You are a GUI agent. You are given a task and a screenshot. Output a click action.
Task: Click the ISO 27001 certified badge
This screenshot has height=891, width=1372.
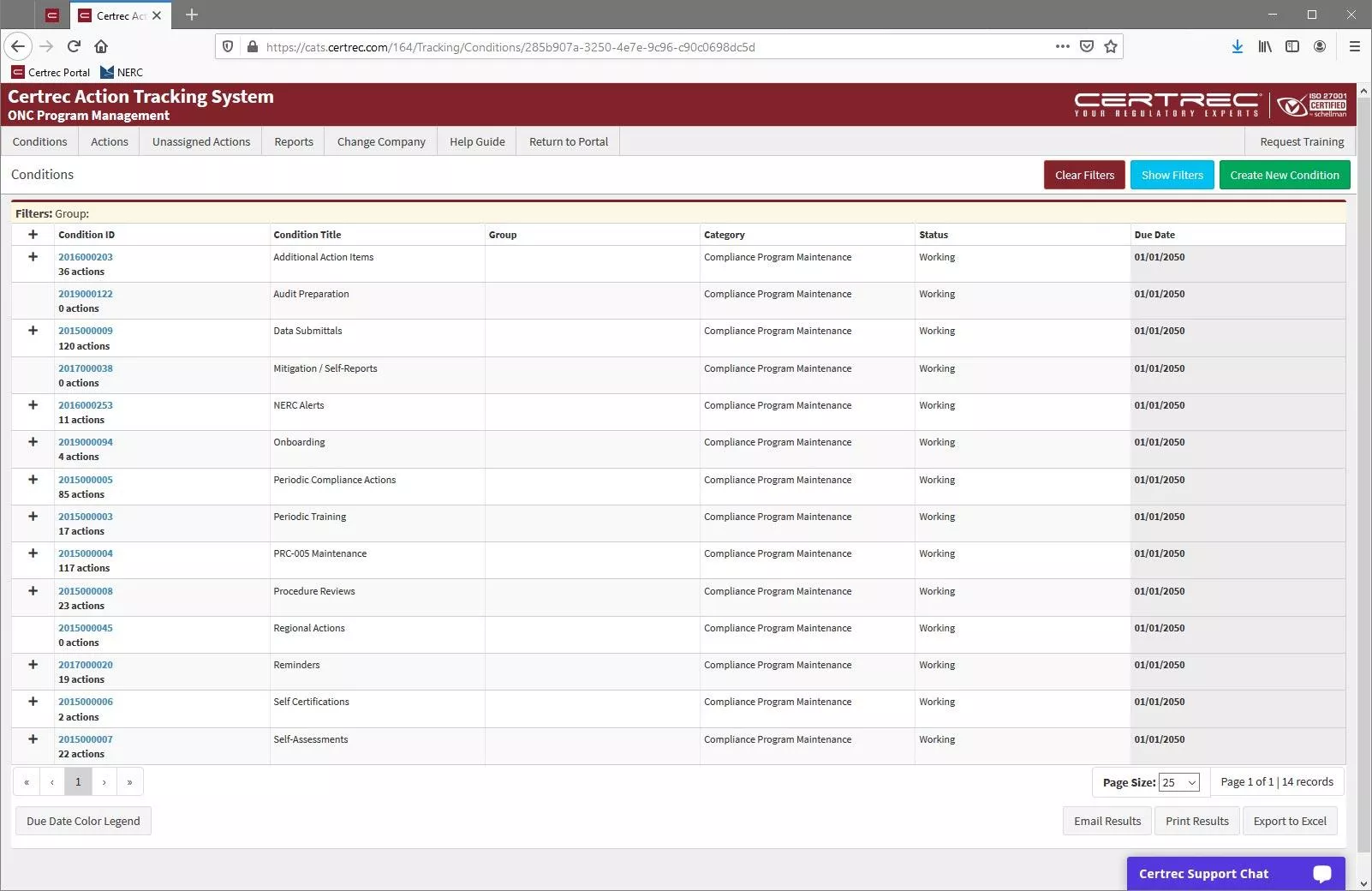pyautogui.click(x=1312, y=105)
